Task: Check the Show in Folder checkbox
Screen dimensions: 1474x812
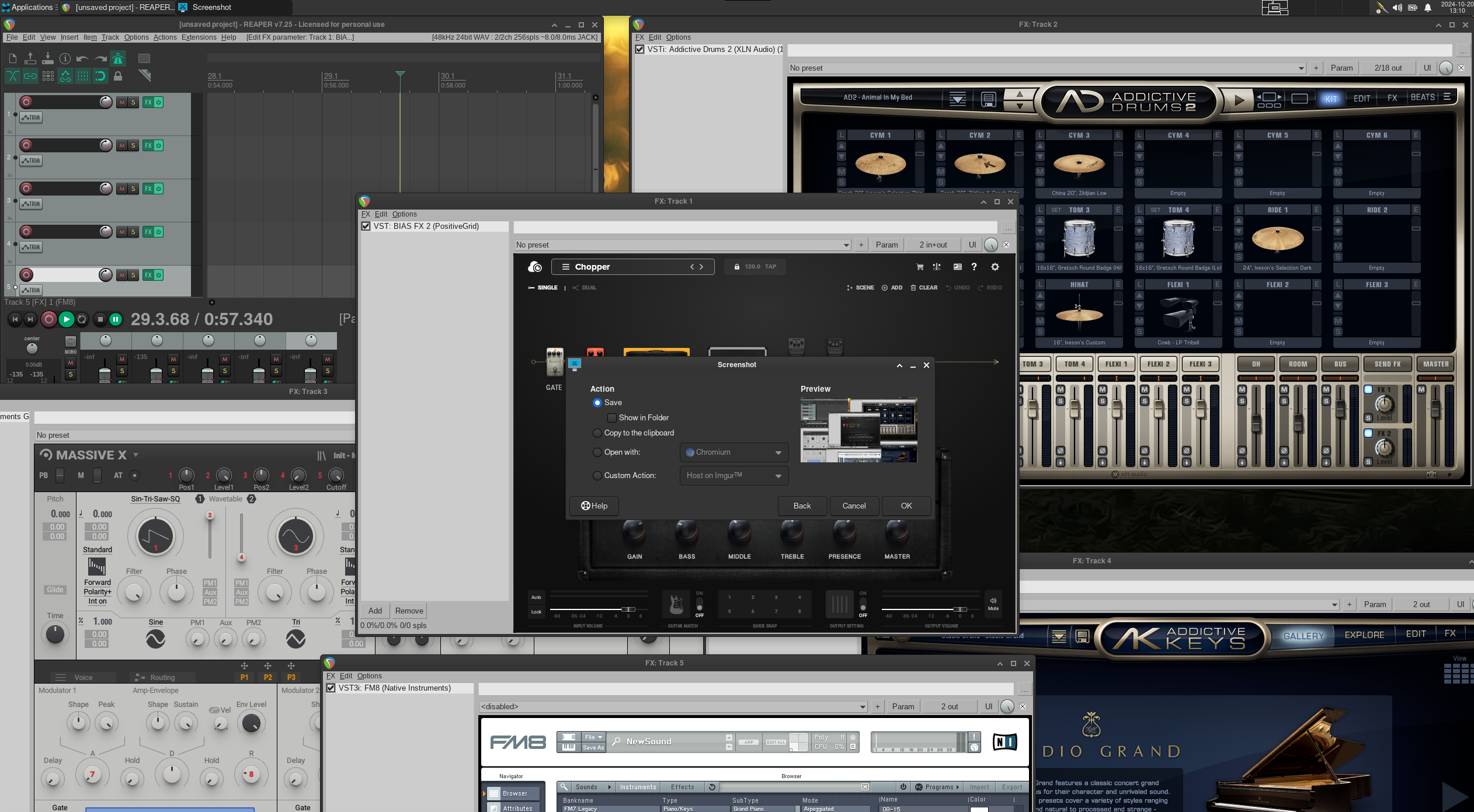Action: click(x=611, y=418)
